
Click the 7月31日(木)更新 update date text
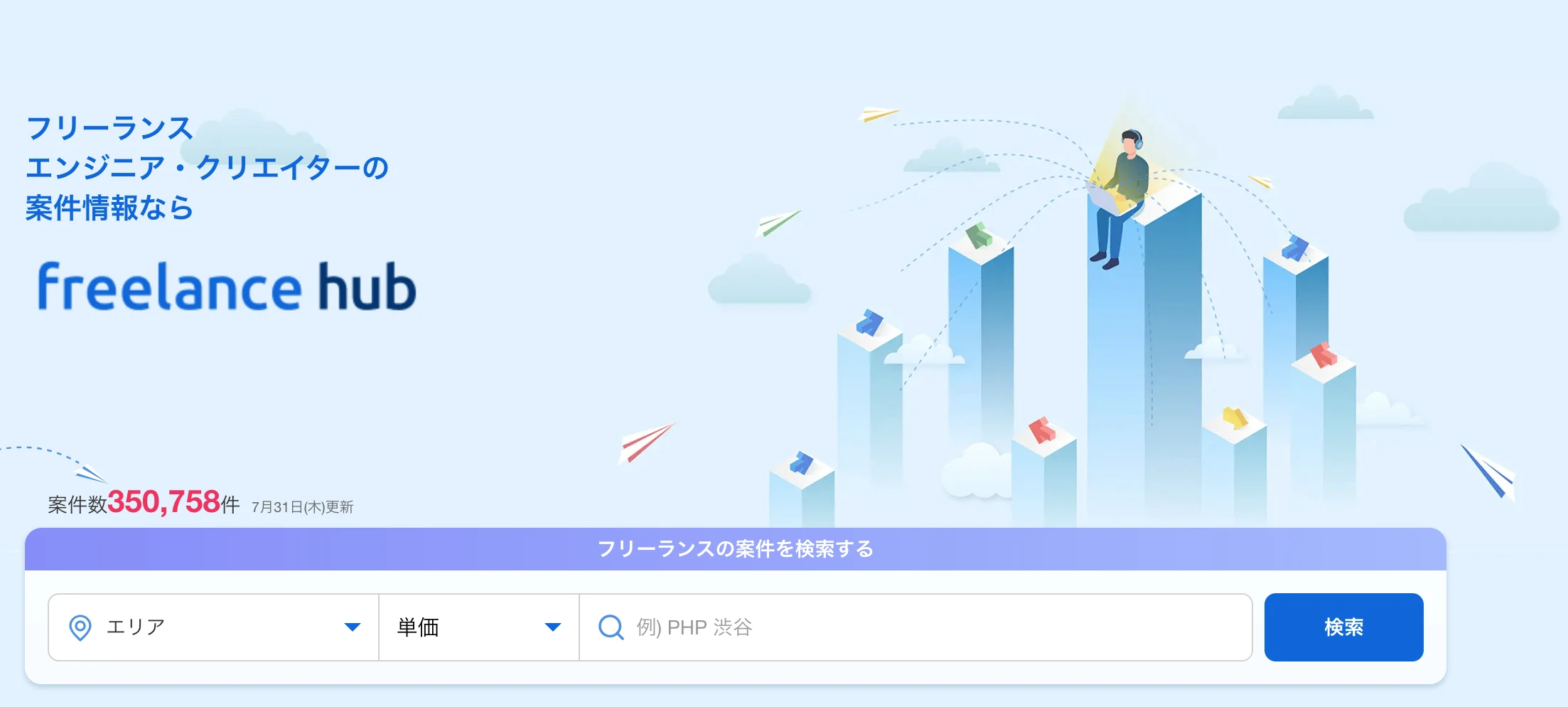click(302, 507)
